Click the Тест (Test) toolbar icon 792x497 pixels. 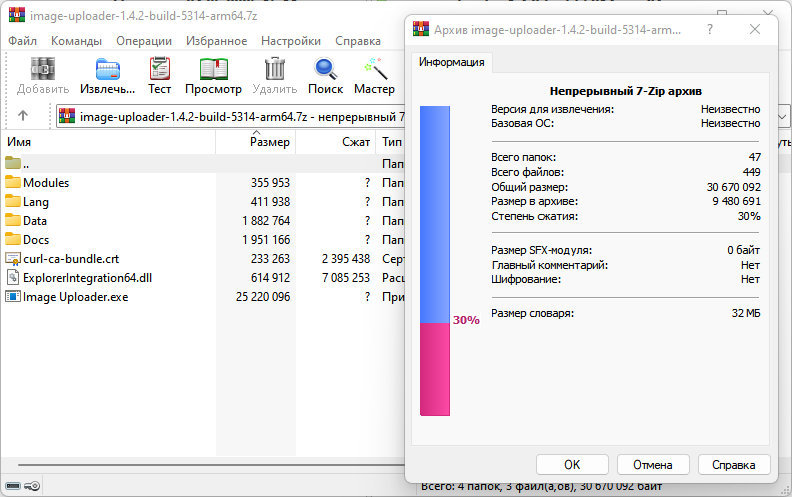coord(160,69)
